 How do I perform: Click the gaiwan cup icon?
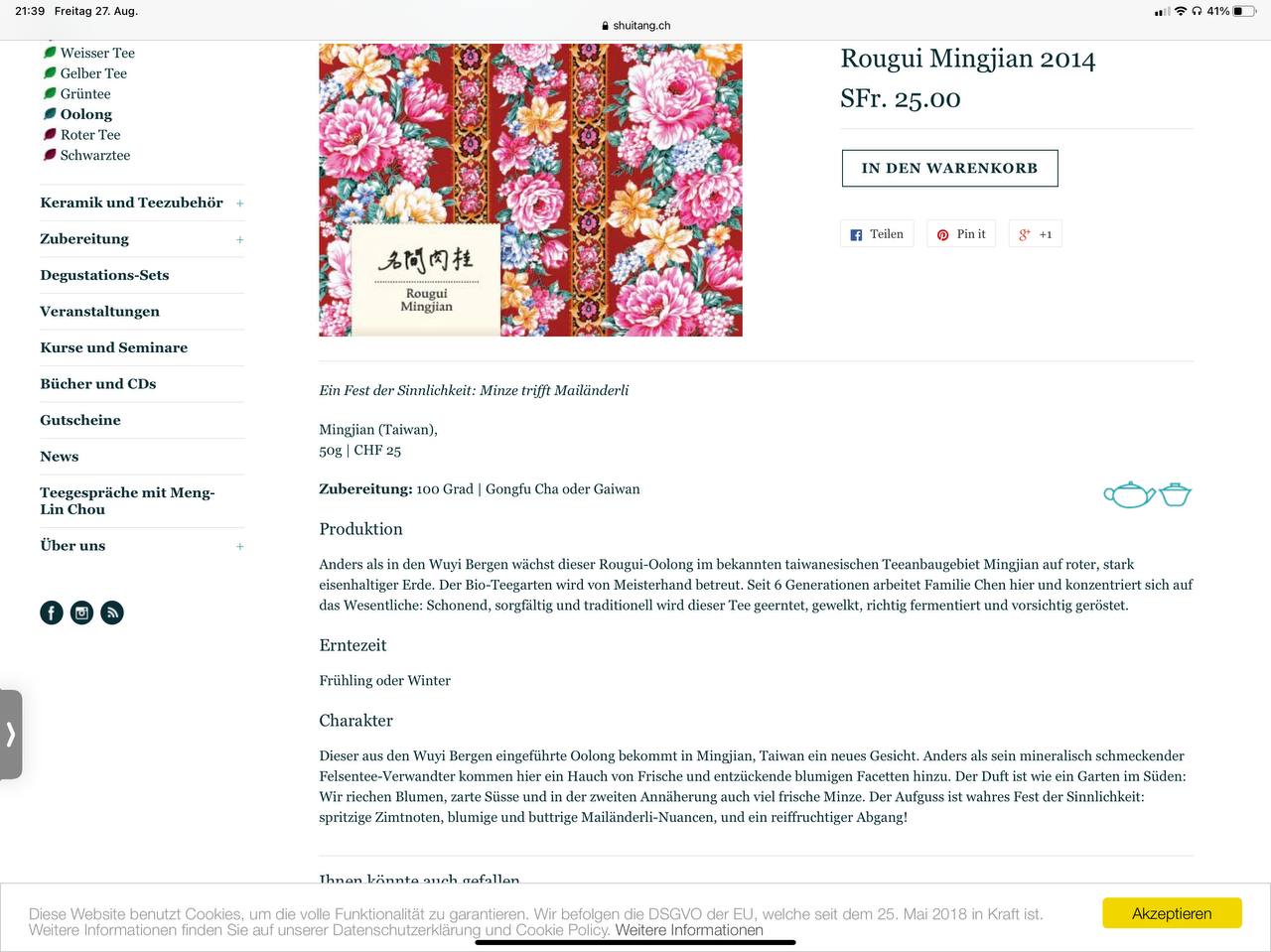click(1176, 494)
